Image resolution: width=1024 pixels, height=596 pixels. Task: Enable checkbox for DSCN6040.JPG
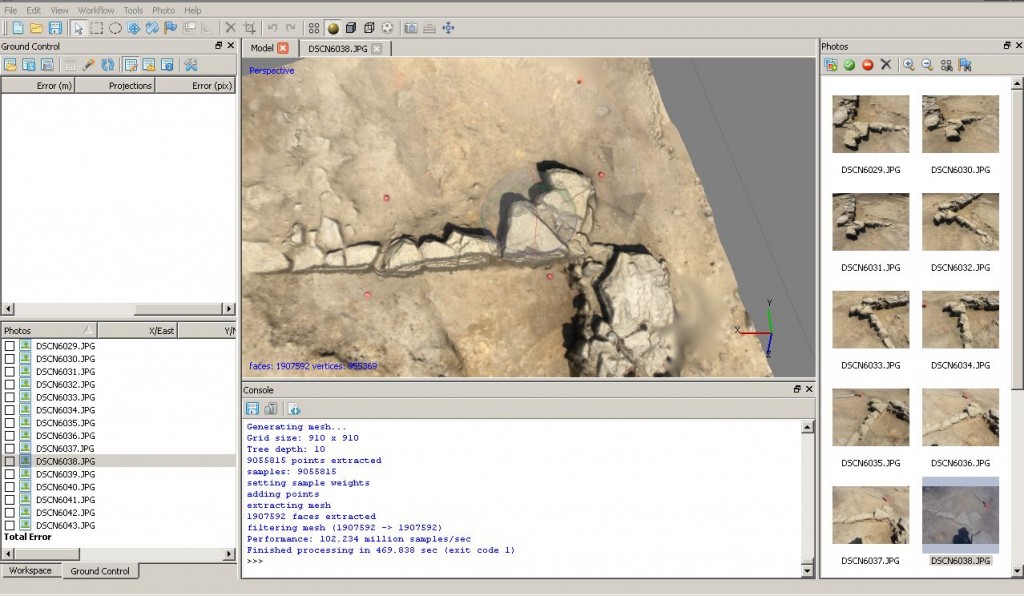(x=7, y=487)
